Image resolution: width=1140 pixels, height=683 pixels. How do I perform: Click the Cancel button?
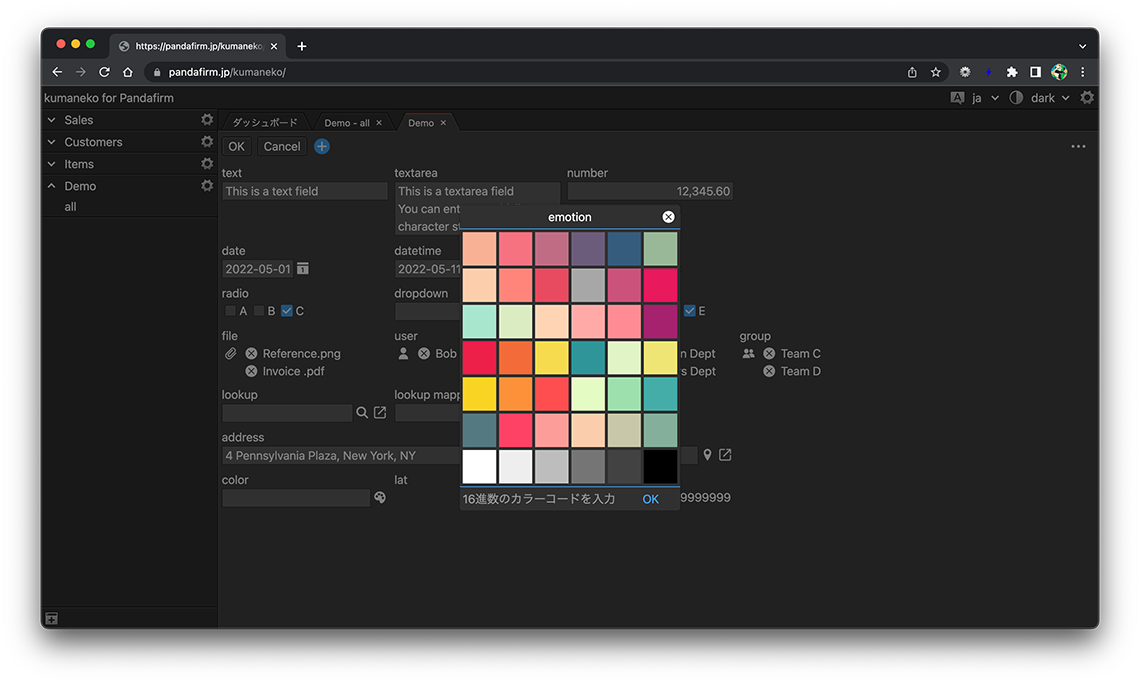(282, 146)
